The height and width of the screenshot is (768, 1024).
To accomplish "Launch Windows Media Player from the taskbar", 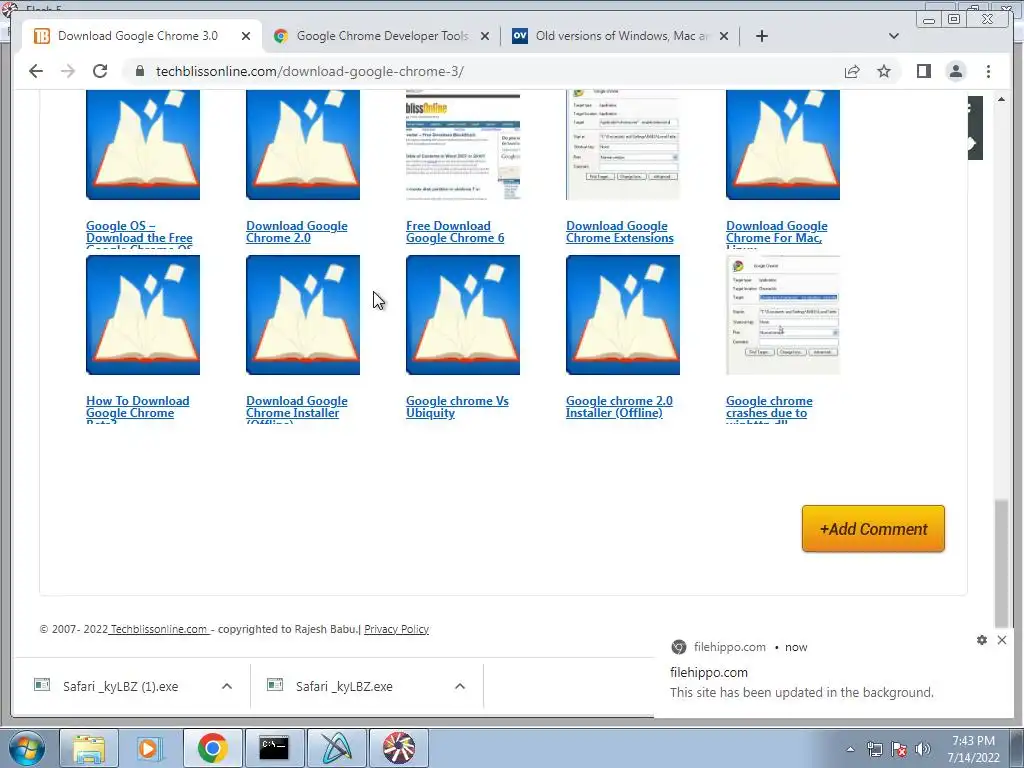I will (x=150, y=748).
